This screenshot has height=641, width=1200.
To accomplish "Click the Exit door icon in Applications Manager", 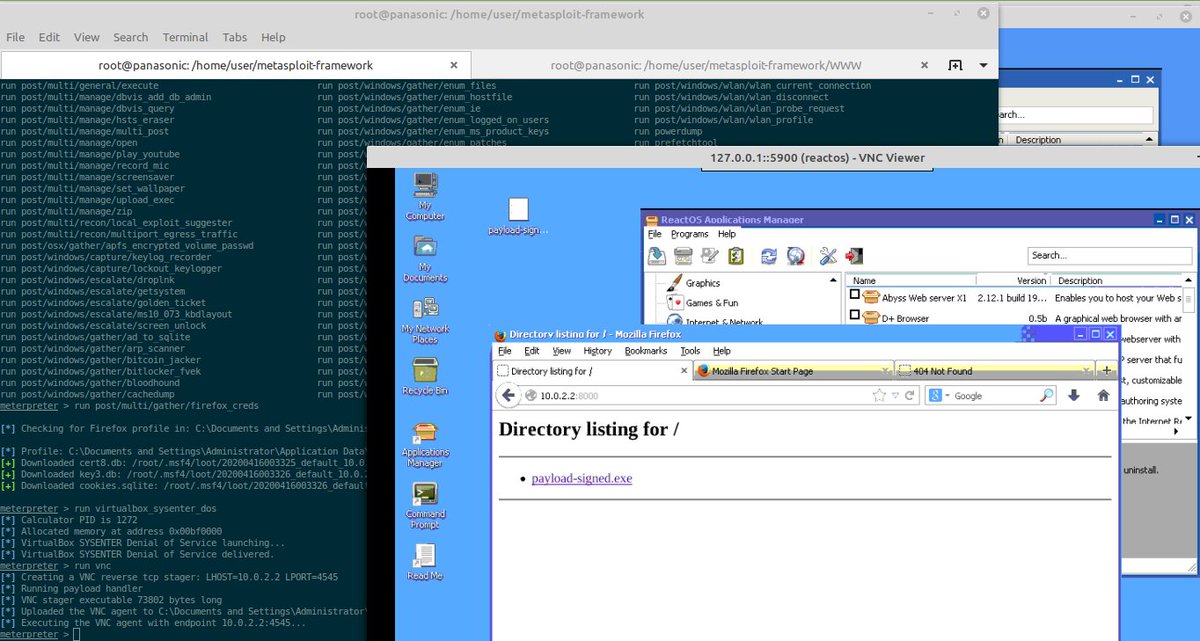I will pyautogui.click(x=854, y=256).
